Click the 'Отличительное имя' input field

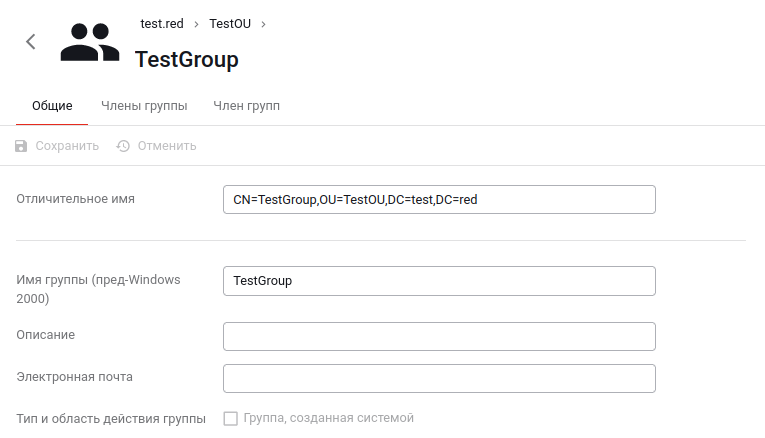click(x=439, y=200)
